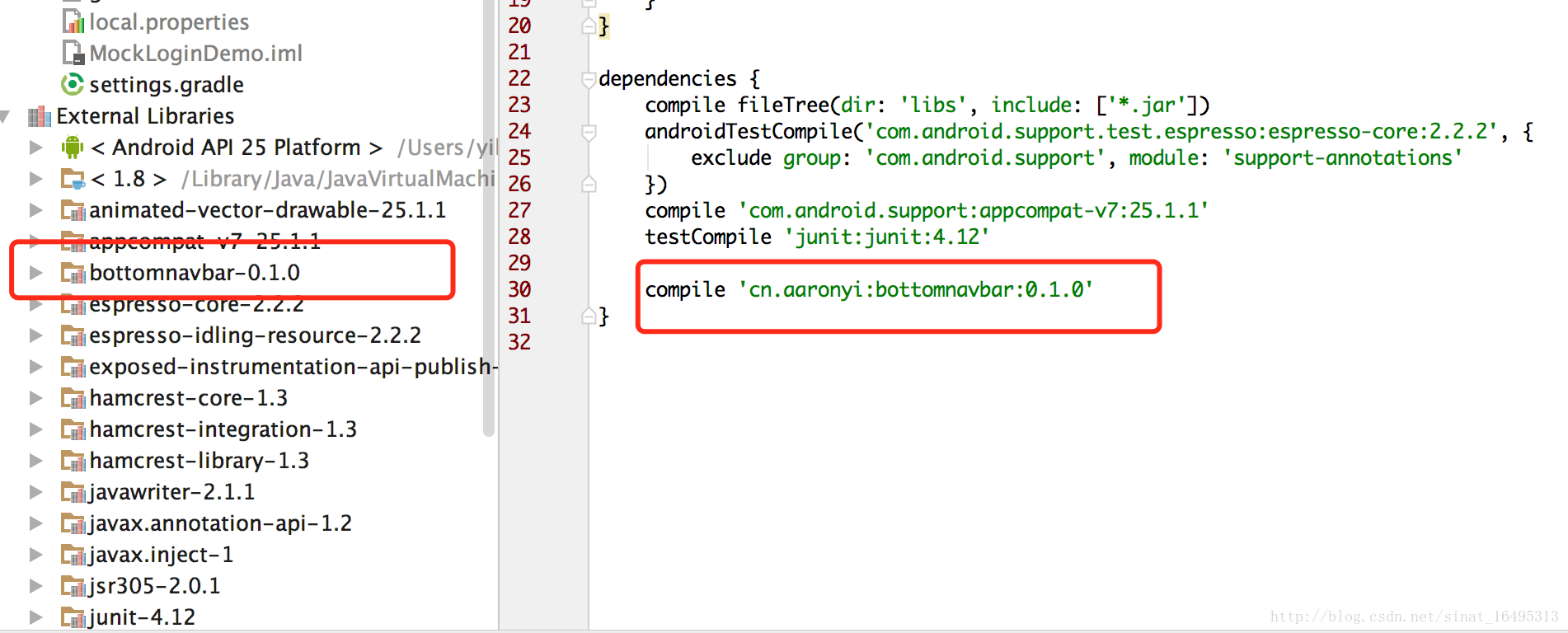Image resolution: width=1568 pixels, height=633 pixels.
Task: Click the fold end marker on line 31
Action: click(x=589, y=316)
